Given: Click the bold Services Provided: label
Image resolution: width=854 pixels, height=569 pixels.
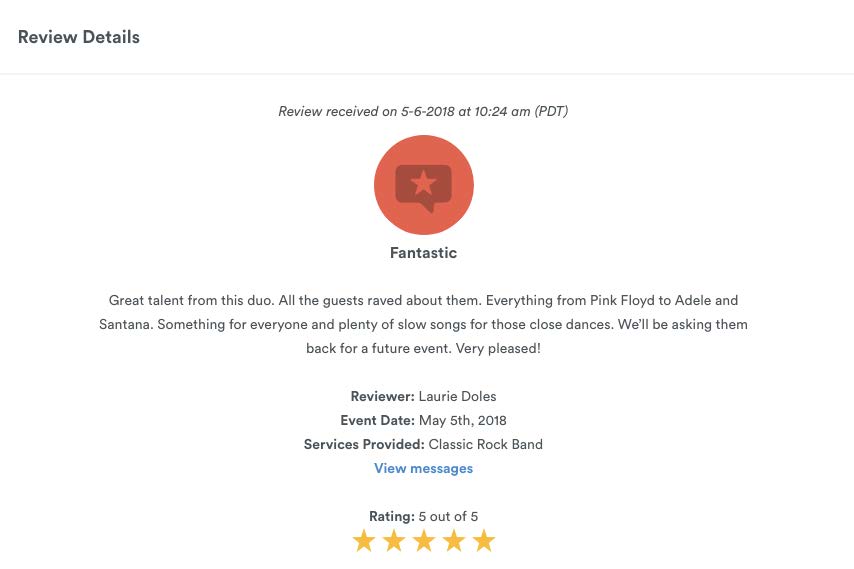Looking at the screenshot, I should click(x=364, y=444).
